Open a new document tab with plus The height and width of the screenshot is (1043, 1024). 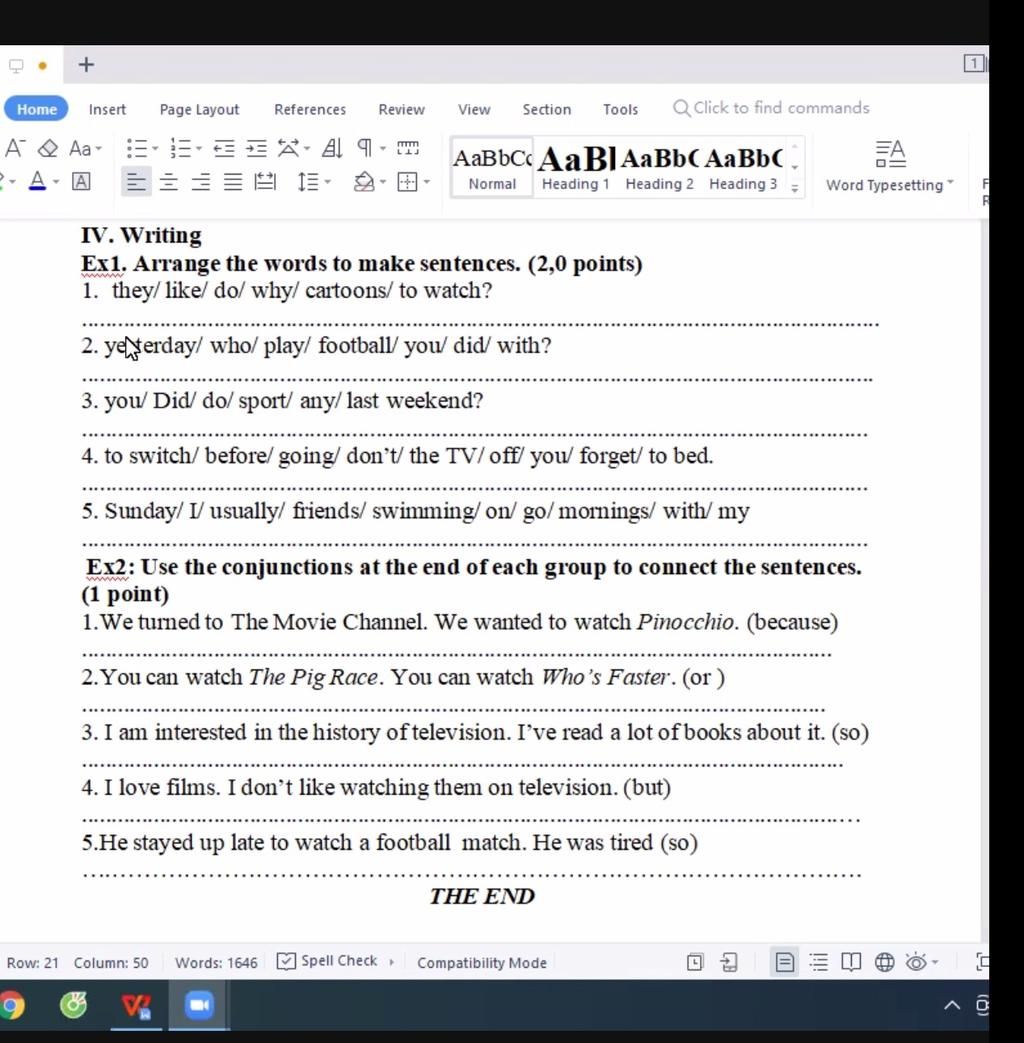(86, 65)
